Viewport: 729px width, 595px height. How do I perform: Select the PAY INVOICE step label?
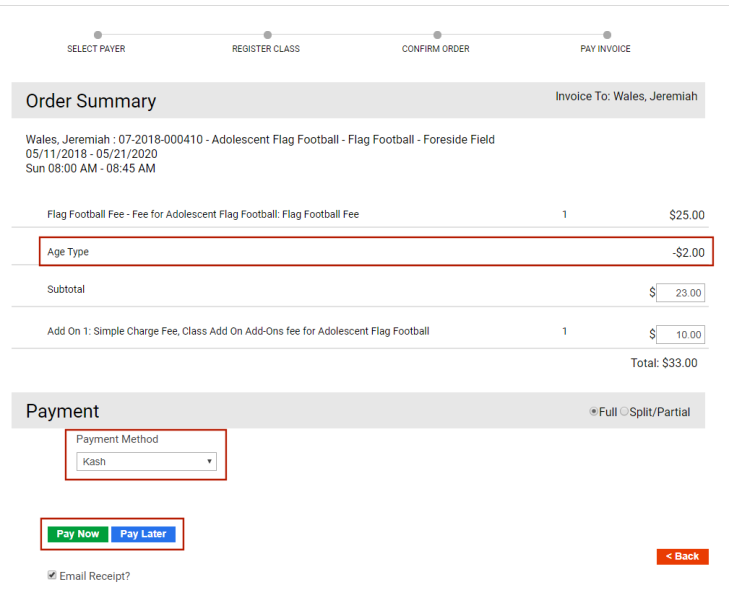(x=605, y=49)
